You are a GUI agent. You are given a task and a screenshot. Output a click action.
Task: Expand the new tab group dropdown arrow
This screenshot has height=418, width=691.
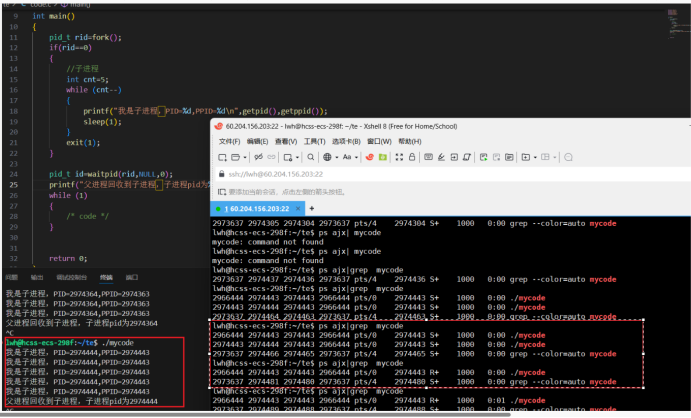pyautogui.click(x=535, y=157)
